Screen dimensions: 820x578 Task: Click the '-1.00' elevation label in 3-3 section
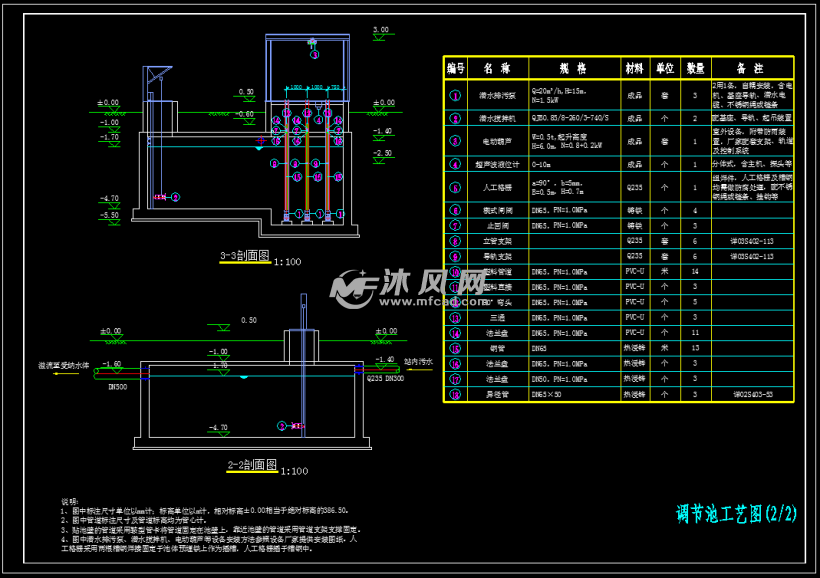[x=109, y=122]
